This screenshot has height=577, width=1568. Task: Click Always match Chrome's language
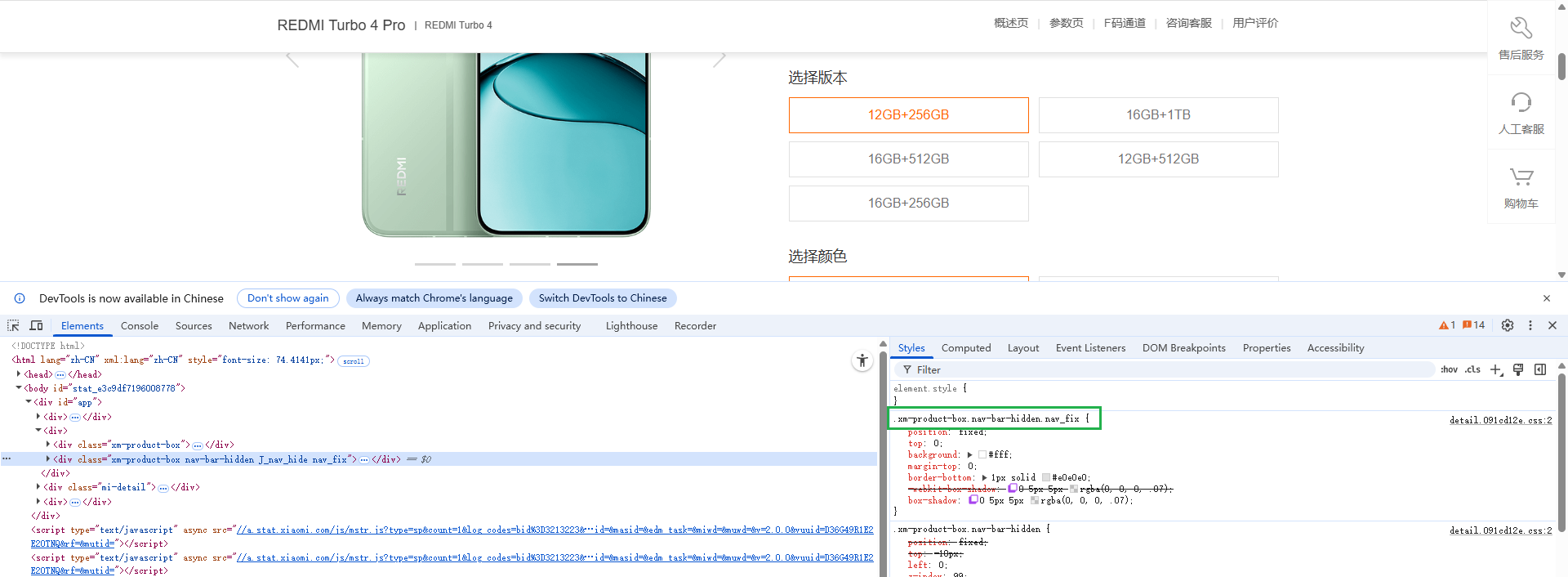click(434, 298)
